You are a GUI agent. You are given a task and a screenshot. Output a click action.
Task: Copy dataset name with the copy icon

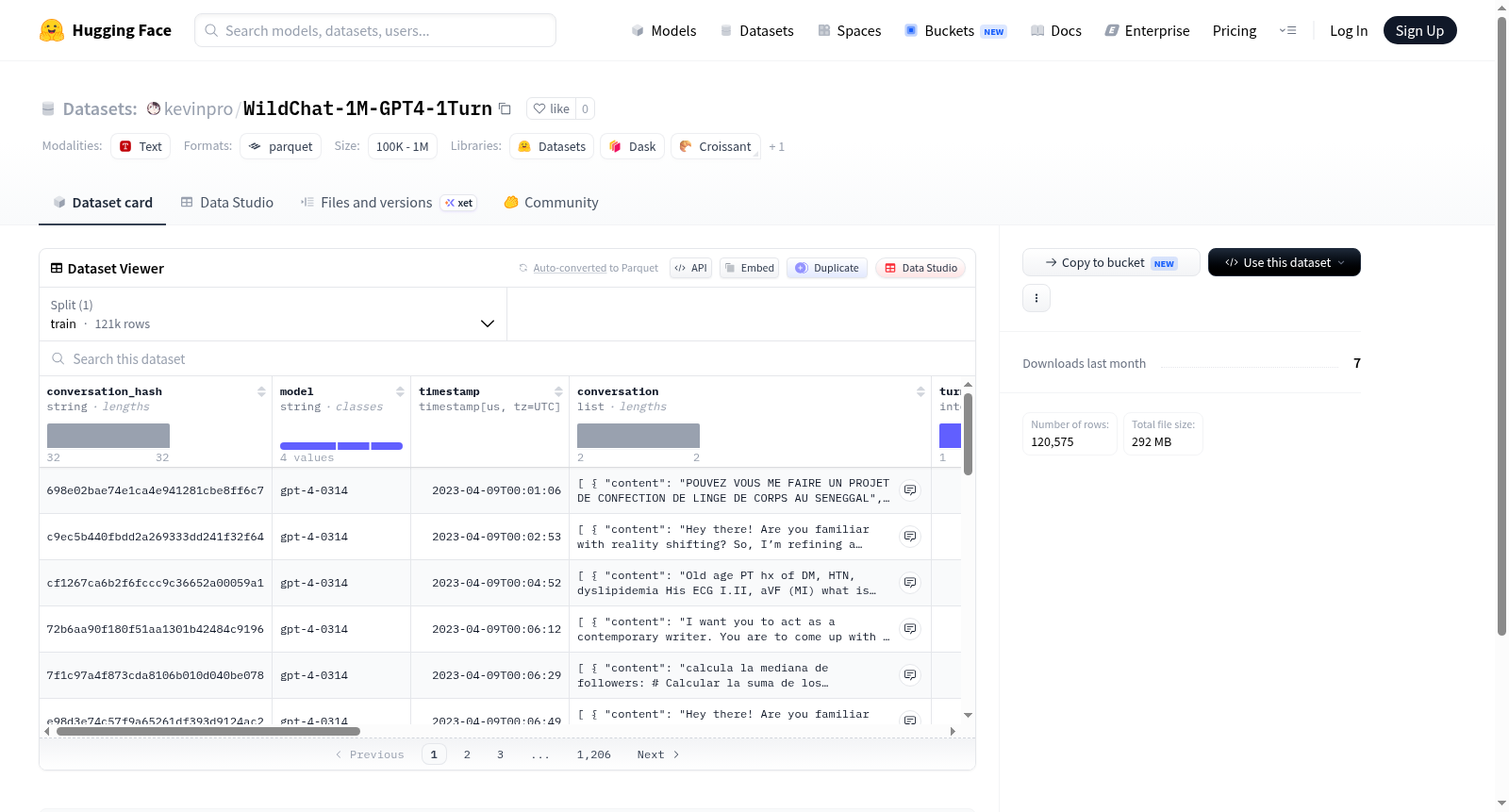(505, 108)
